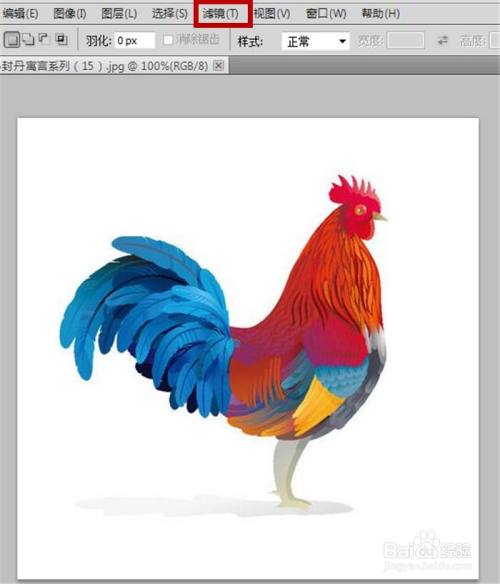Screen dimensions: 500x584
Task: Select the New selection mode icon
Action: click(12, 39)
